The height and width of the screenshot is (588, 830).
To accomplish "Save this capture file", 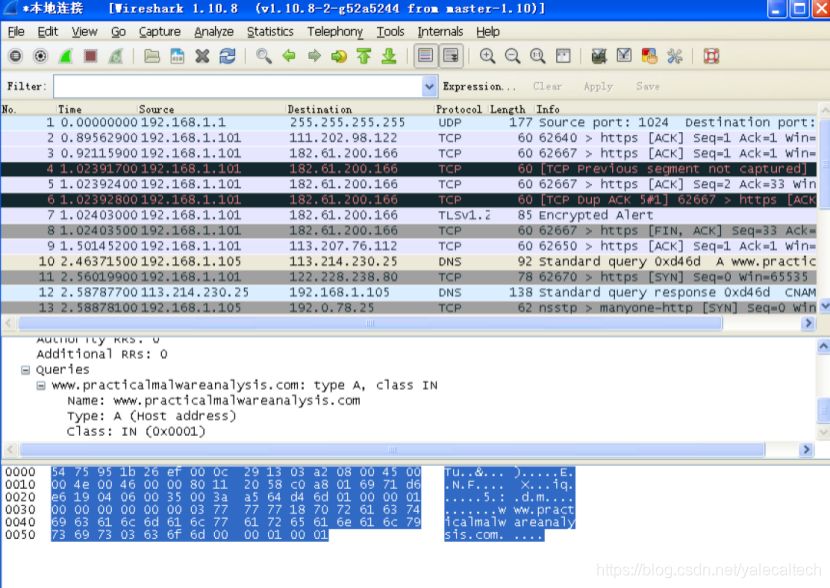I will pyautogui.click(x=177, y=56).
